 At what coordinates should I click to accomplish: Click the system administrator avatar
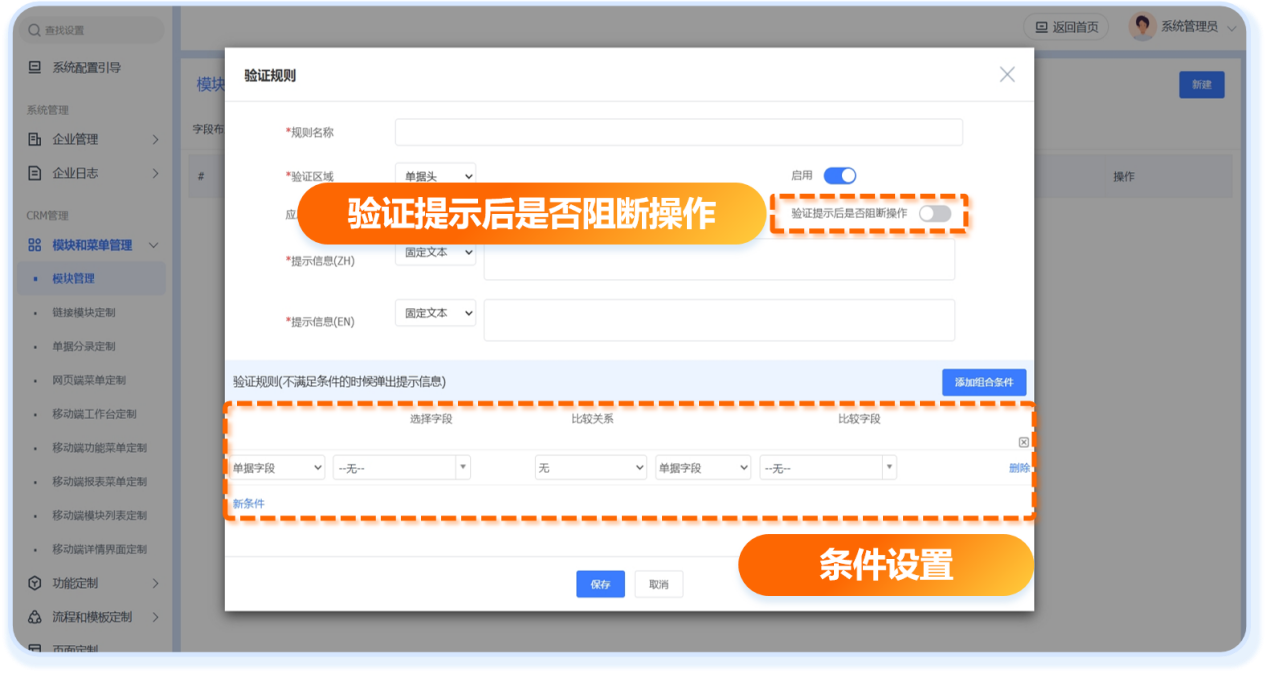click(1142, 27)
